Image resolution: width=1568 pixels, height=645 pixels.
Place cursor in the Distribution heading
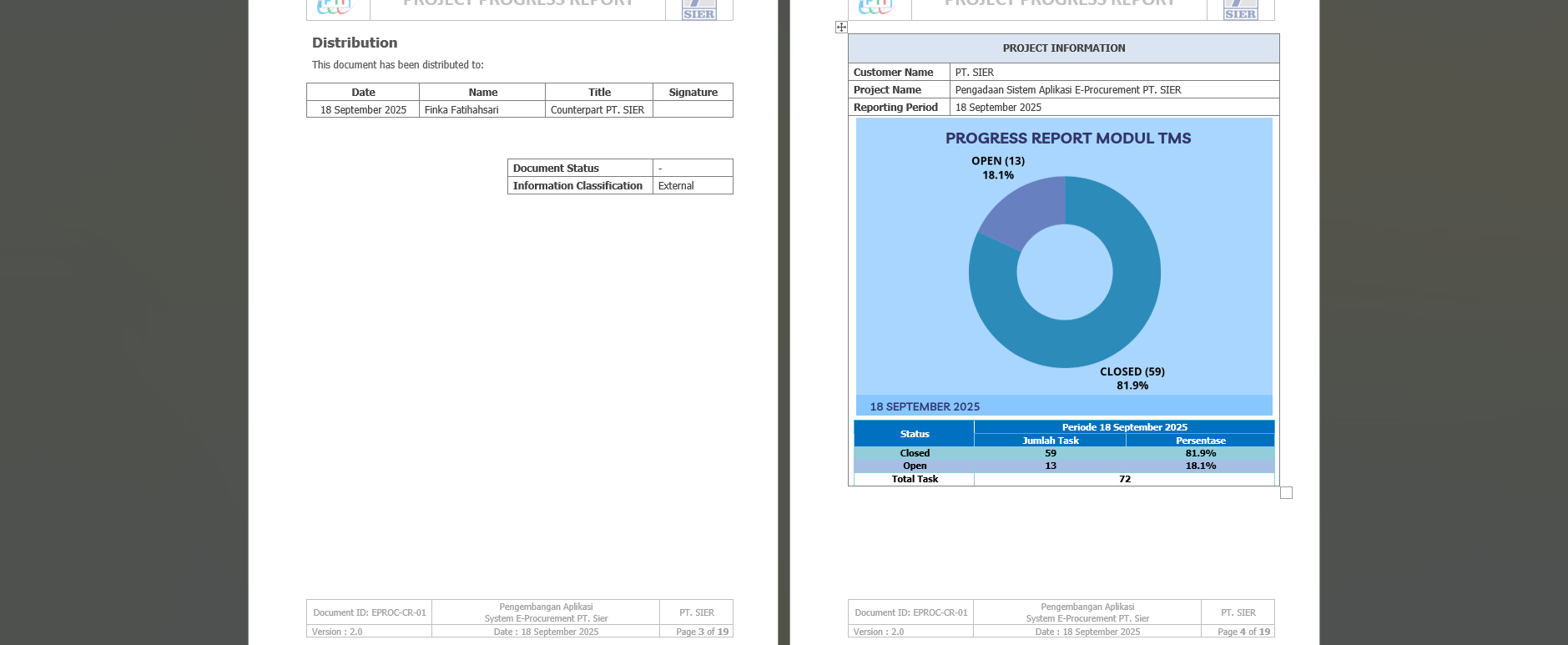click(x=355, y=43)
